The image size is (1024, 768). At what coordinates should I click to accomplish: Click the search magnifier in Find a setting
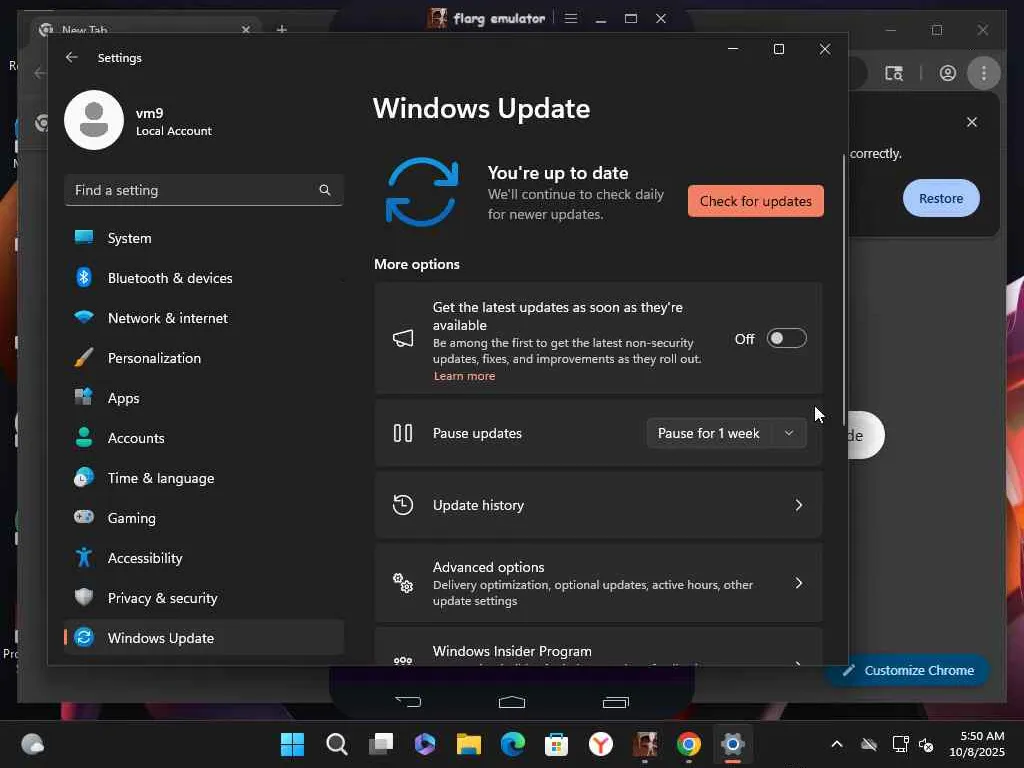coord(325,190)
